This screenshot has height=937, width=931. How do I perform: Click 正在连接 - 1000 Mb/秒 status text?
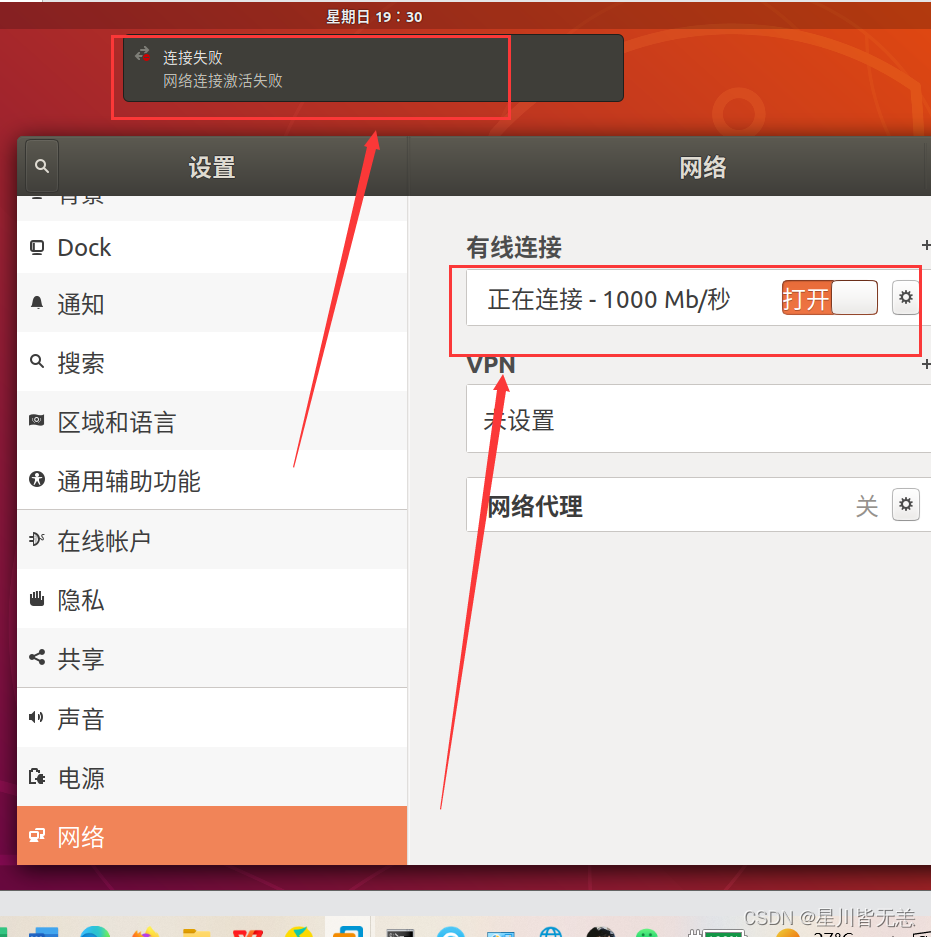pyautogui.click(x=608, y=299)
